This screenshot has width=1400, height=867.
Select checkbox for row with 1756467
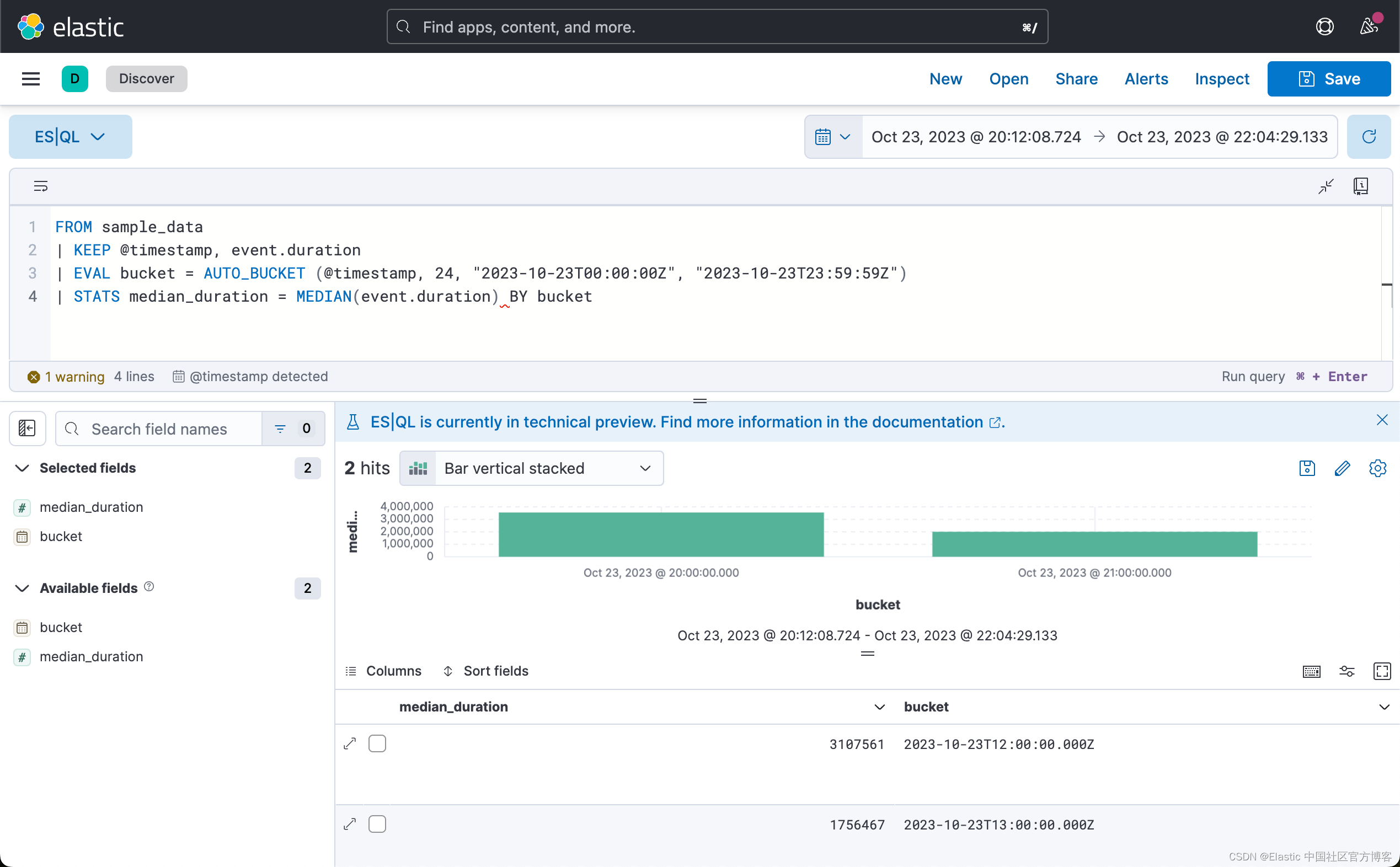click(377, 824)
